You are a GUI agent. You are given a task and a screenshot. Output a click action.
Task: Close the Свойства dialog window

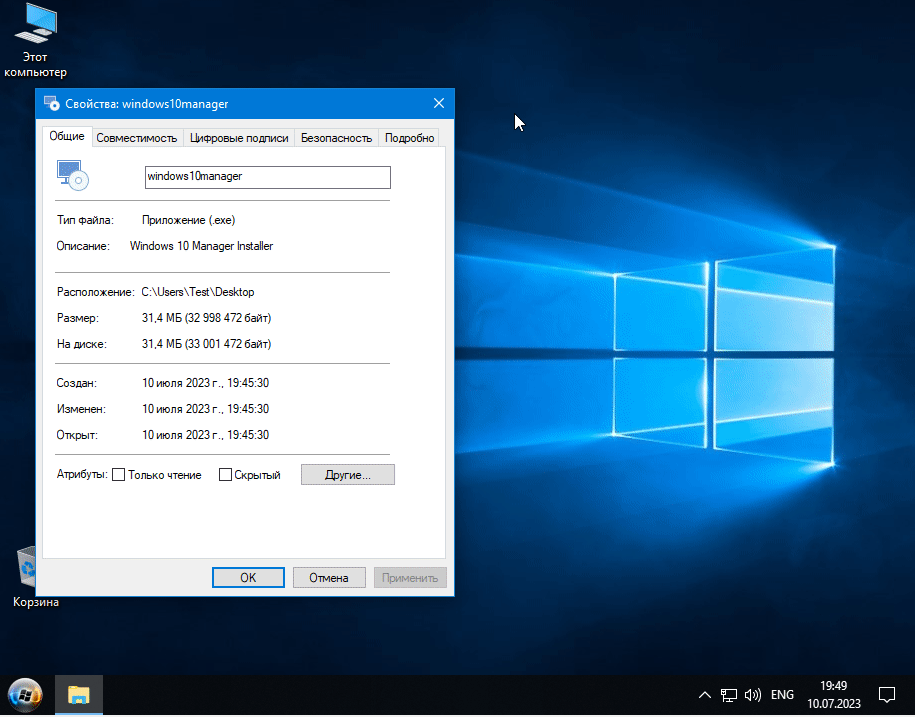(x=439, y=103)
